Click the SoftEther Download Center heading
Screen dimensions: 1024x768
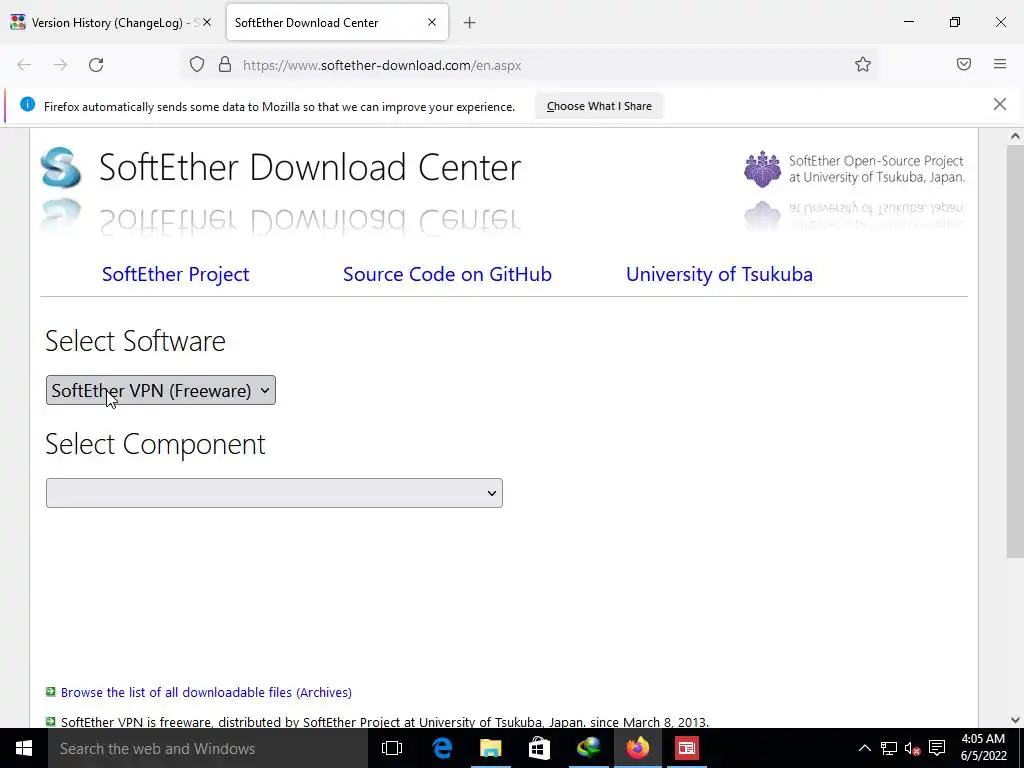point(310,167)
